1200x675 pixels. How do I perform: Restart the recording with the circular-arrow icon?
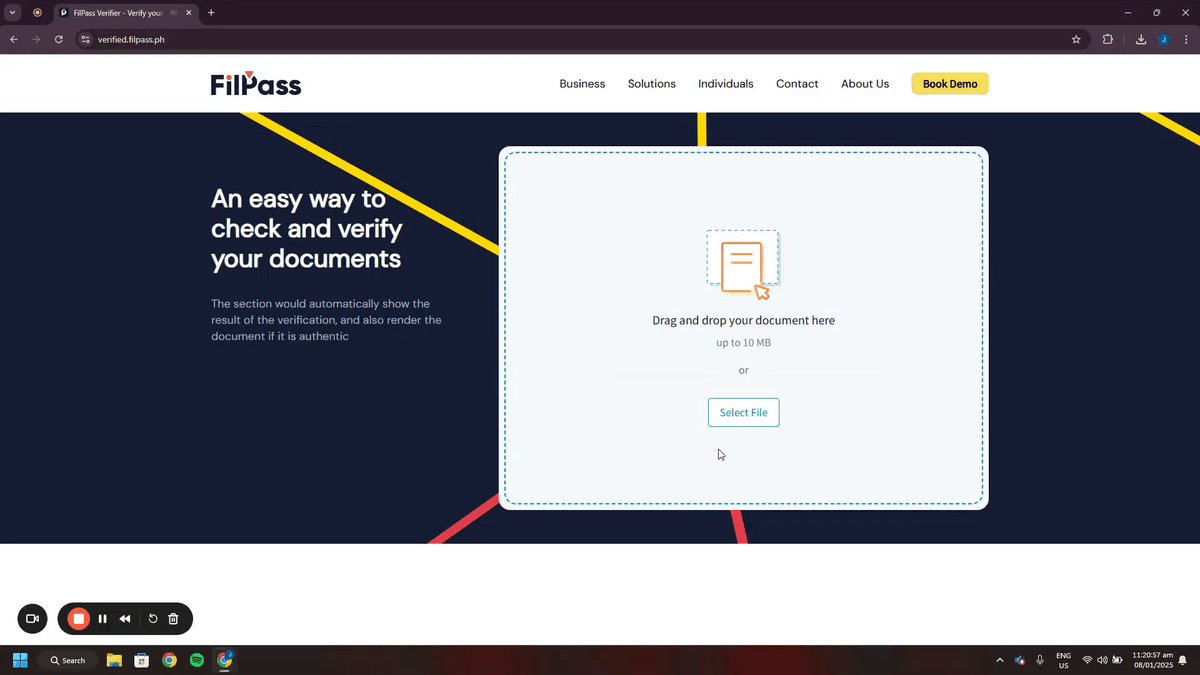[x=153, y=619]
